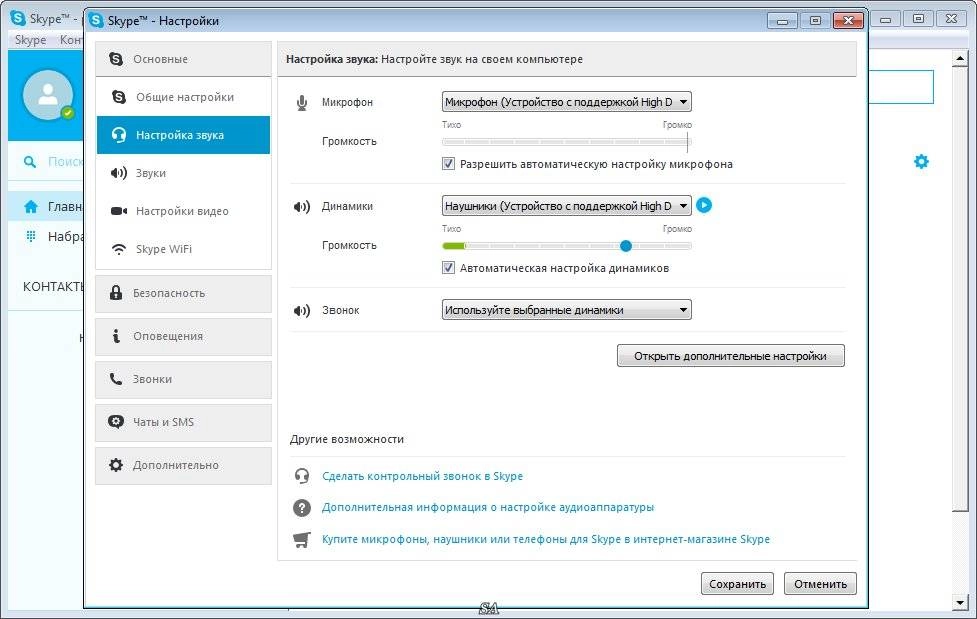Click the main window scrollbar up arrow
The image size is (977, 619).
960,59
